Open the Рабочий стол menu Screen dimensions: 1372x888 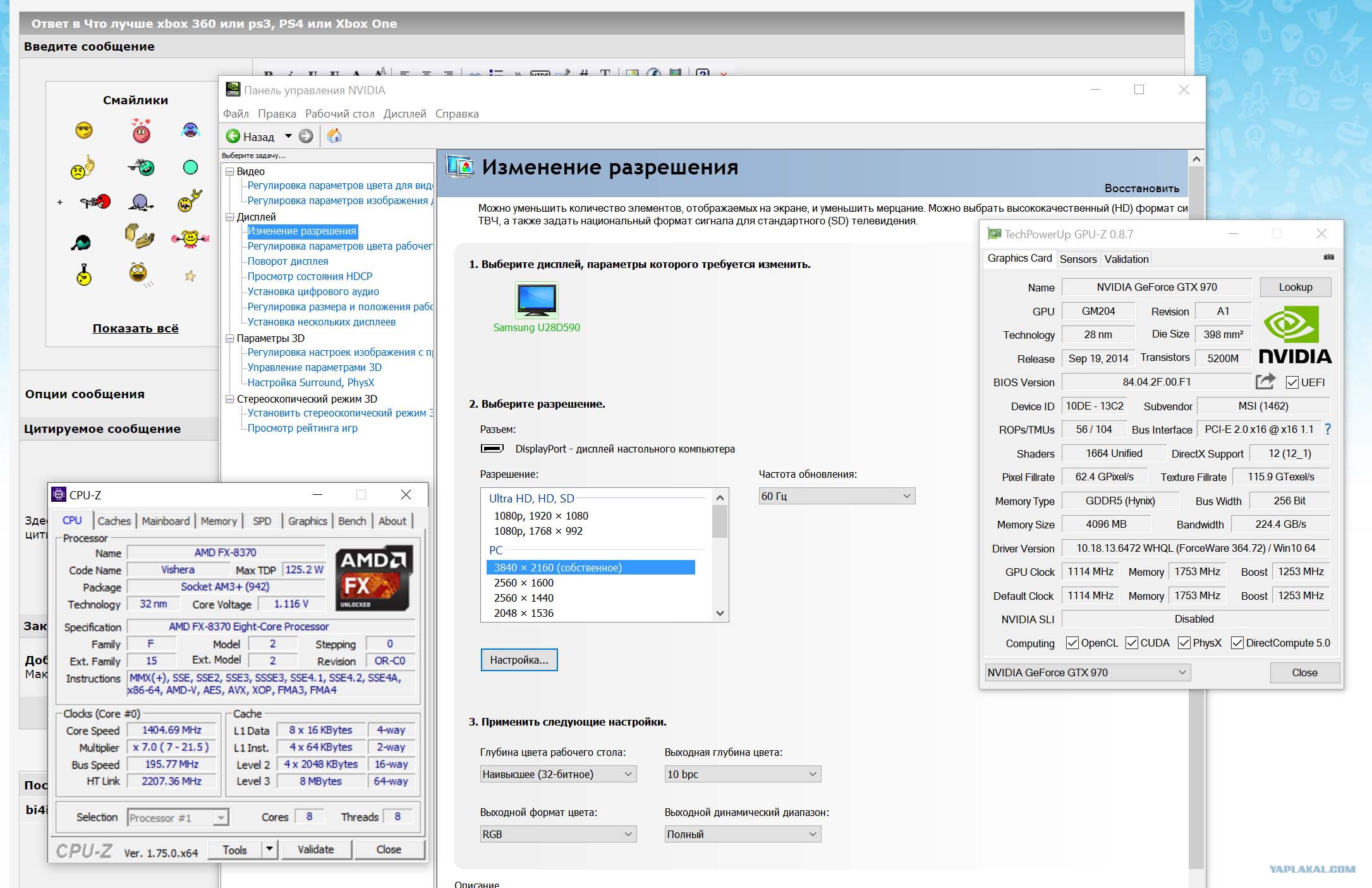340,114
